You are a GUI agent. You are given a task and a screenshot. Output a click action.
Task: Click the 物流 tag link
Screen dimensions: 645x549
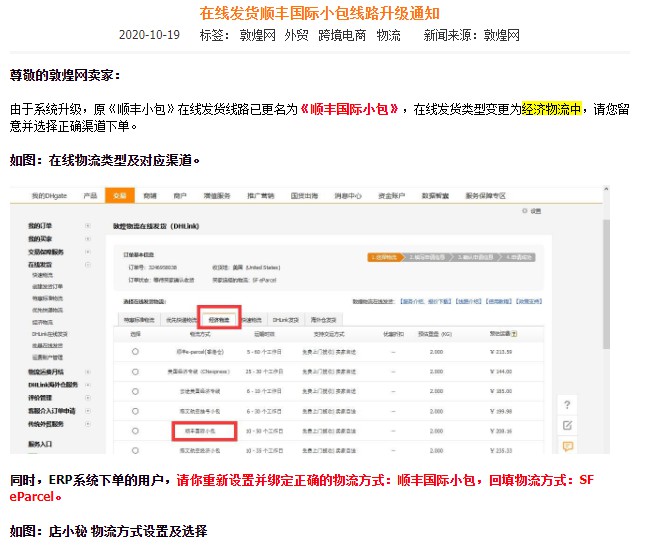pos(388,35)
